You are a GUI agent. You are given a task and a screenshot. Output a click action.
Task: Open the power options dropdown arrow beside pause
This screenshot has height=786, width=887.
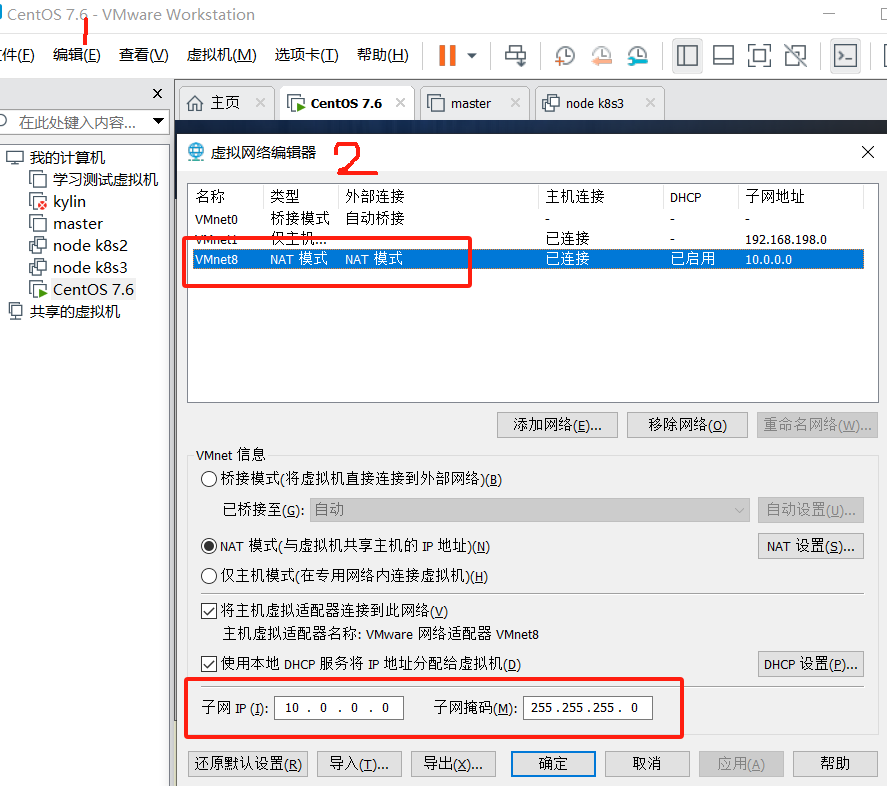point(472,55)
